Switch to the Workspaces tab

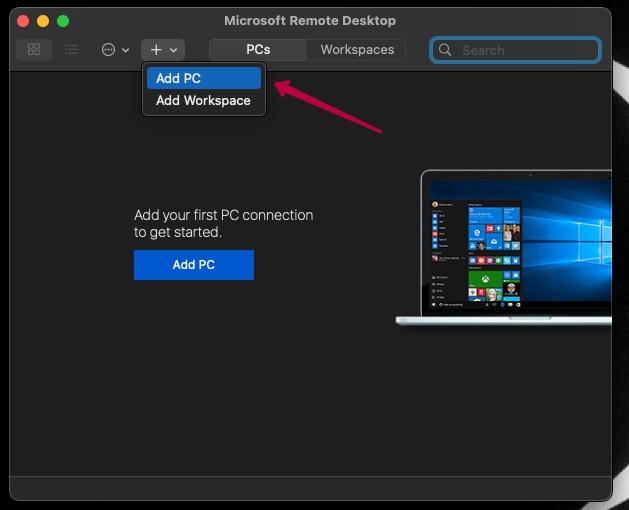(x=357, y=50)
